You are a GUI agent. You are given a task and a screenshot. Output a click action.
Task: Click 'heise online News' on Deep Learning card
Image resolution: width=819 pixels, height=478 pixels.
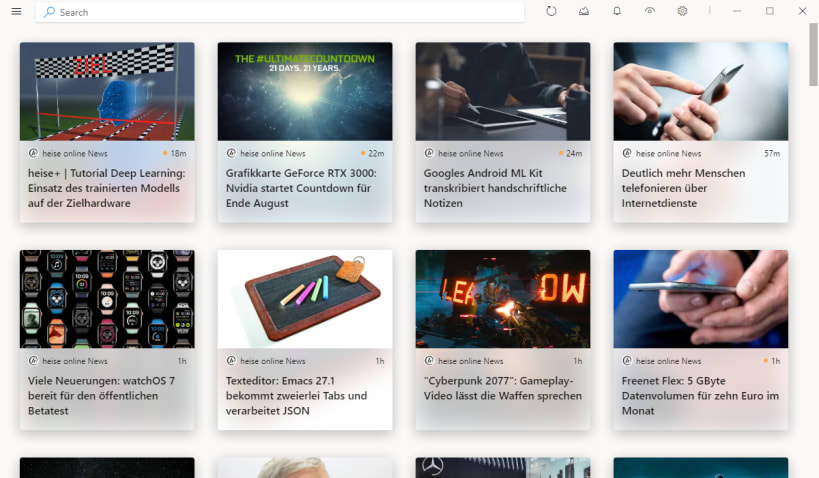tap(75, 154)
